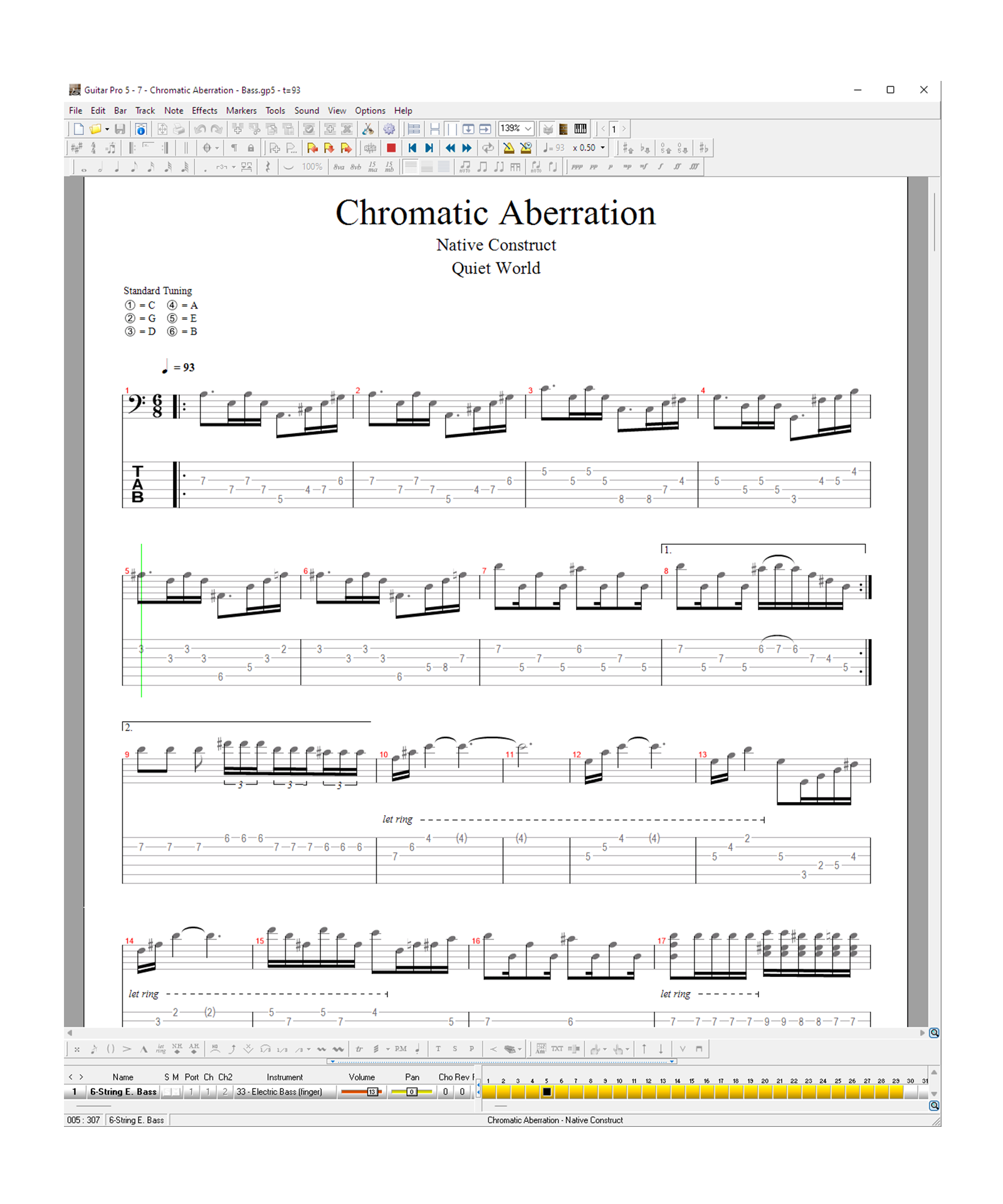Toggle Mute for 6-String E. Bass track

pos(176,1092)
